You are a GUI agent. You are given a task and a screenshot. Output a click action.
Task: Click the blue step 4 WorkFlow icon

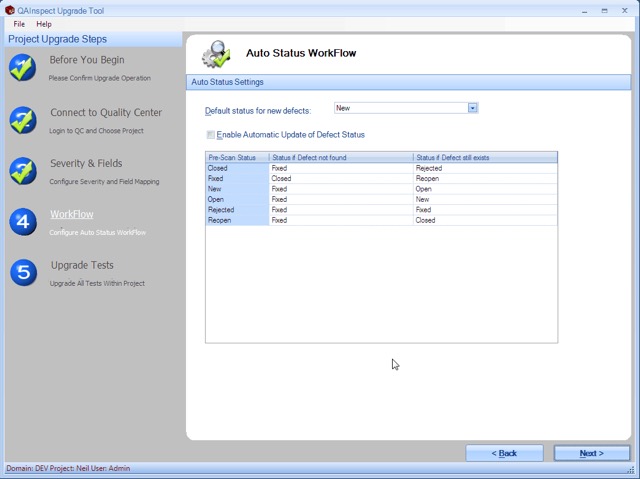pyautogui.click(x=23, y=222)
